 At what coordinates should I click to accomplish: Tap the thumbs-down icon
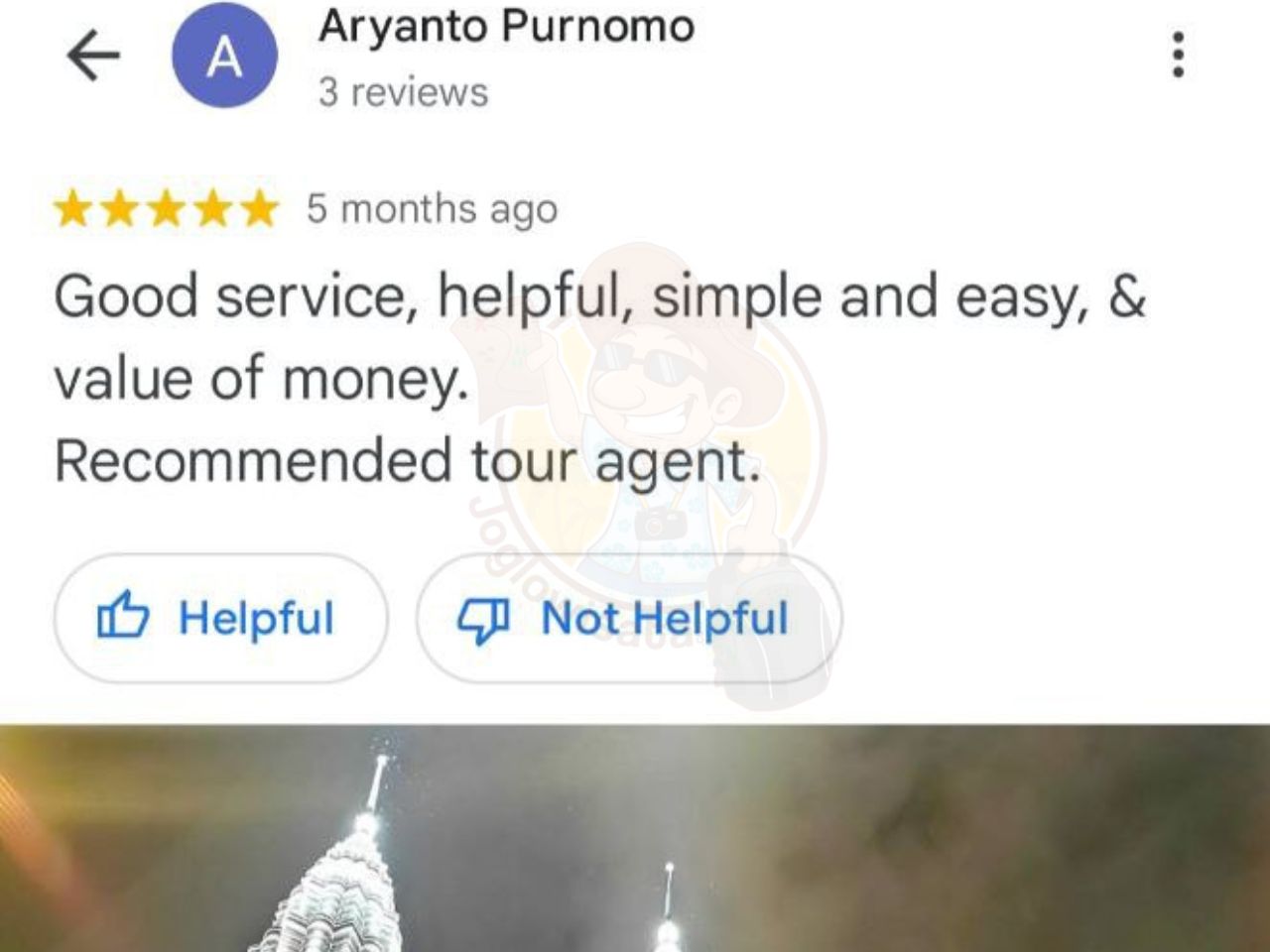[x=483, y=619]
